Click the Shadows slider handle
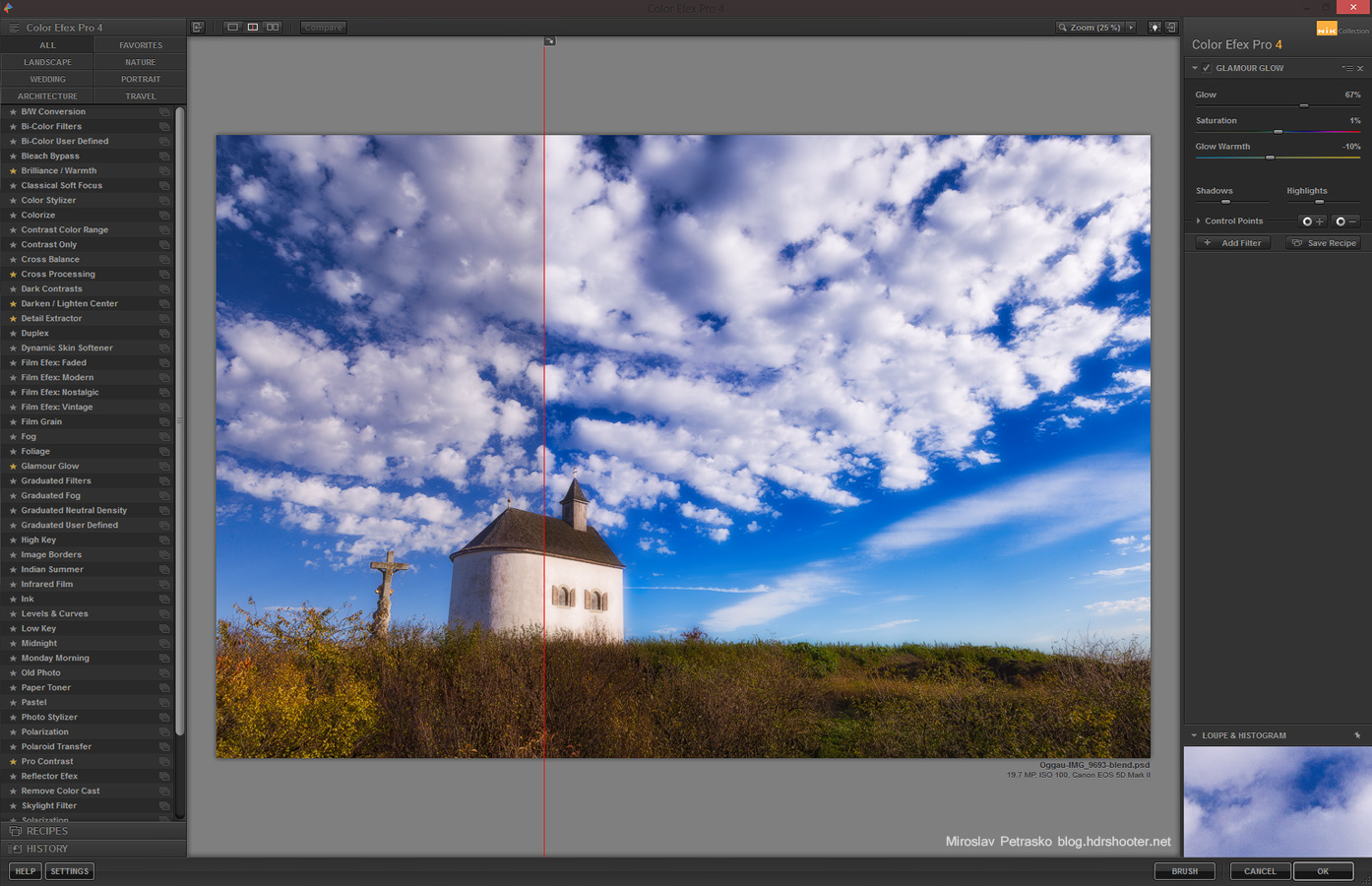Viewport: 1372px width, 886px height. pos(1225,201)
